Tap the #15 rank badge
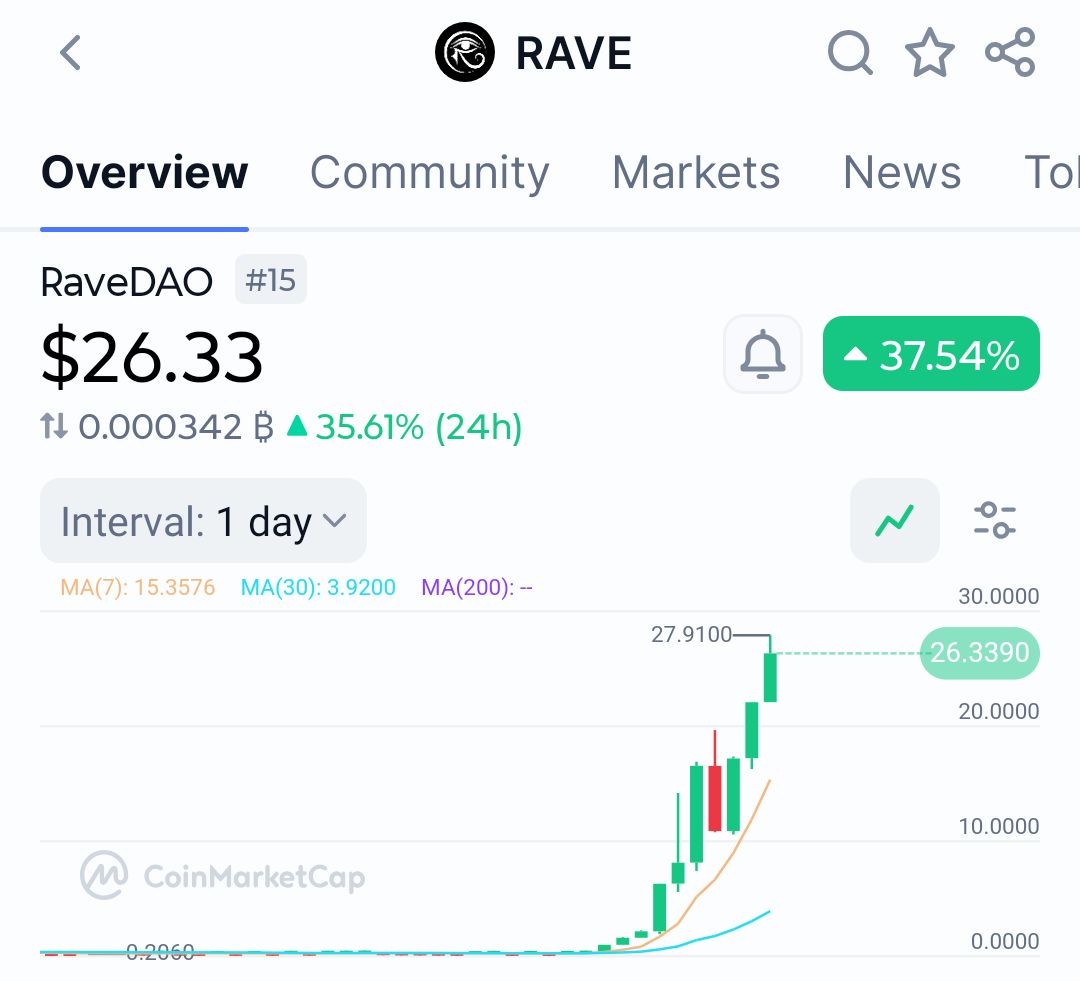This screenshot has width=1080, height=981. click(x=271, y=280)
